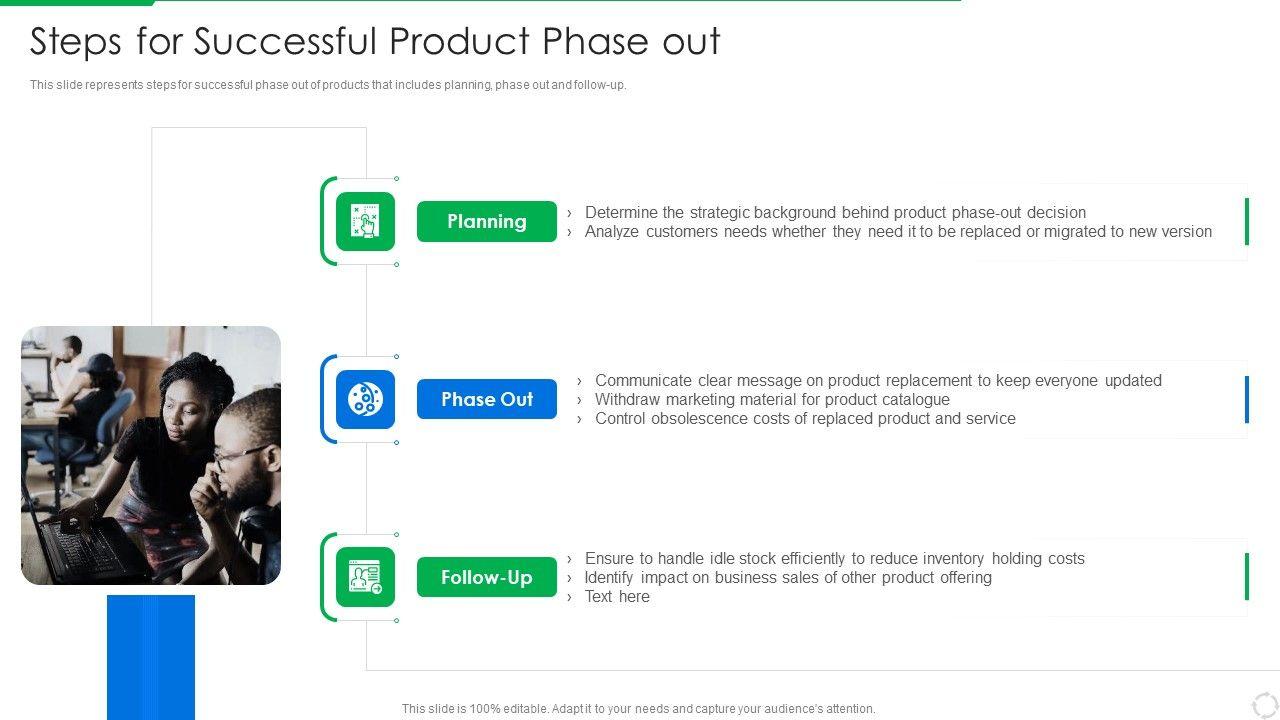This screenshot has width=1280, height=720.
Task: Click the 'Determine the strategic background' bullet
Action: pos(835,212)
